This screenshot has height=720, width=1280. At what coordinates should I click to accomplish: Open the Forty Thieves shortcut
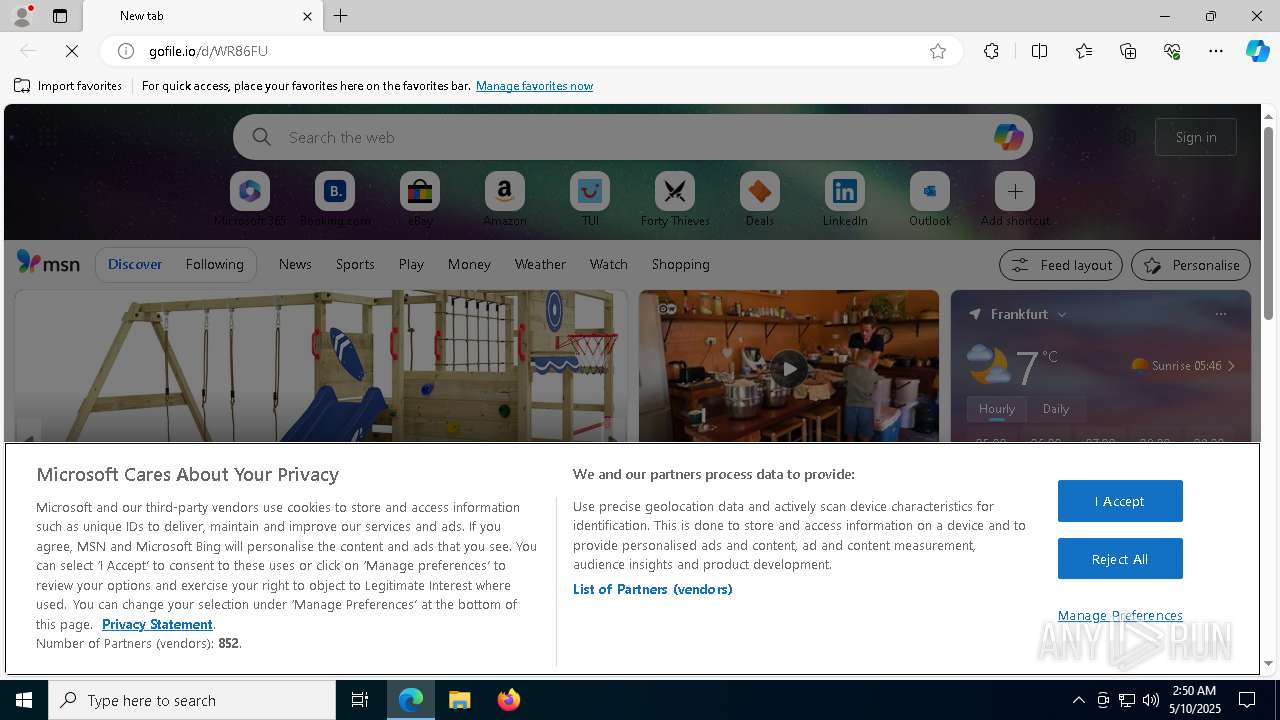pos(675,199)
